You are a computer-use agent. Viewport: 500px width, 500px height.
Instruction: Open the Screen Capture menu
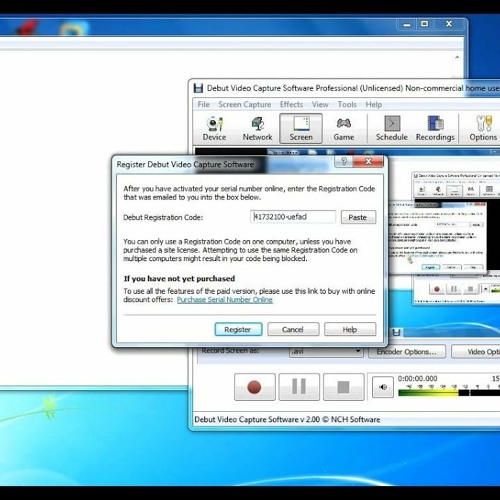click(x=245, y=105)
